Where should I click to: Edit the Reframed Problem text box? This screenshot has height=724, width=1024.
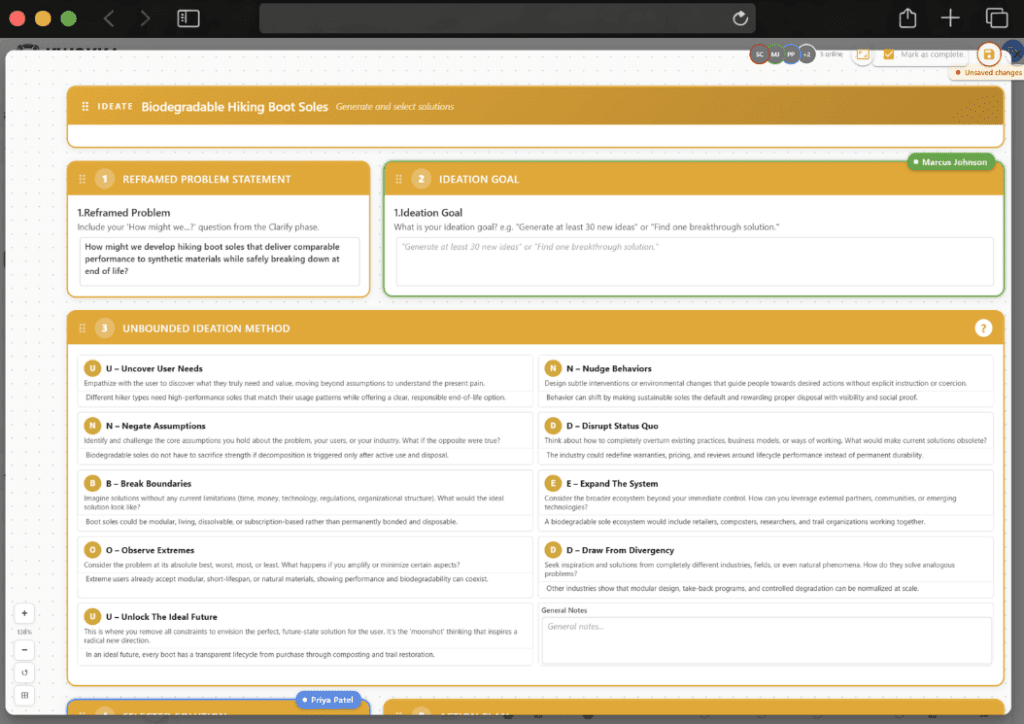tap(219, 261)
